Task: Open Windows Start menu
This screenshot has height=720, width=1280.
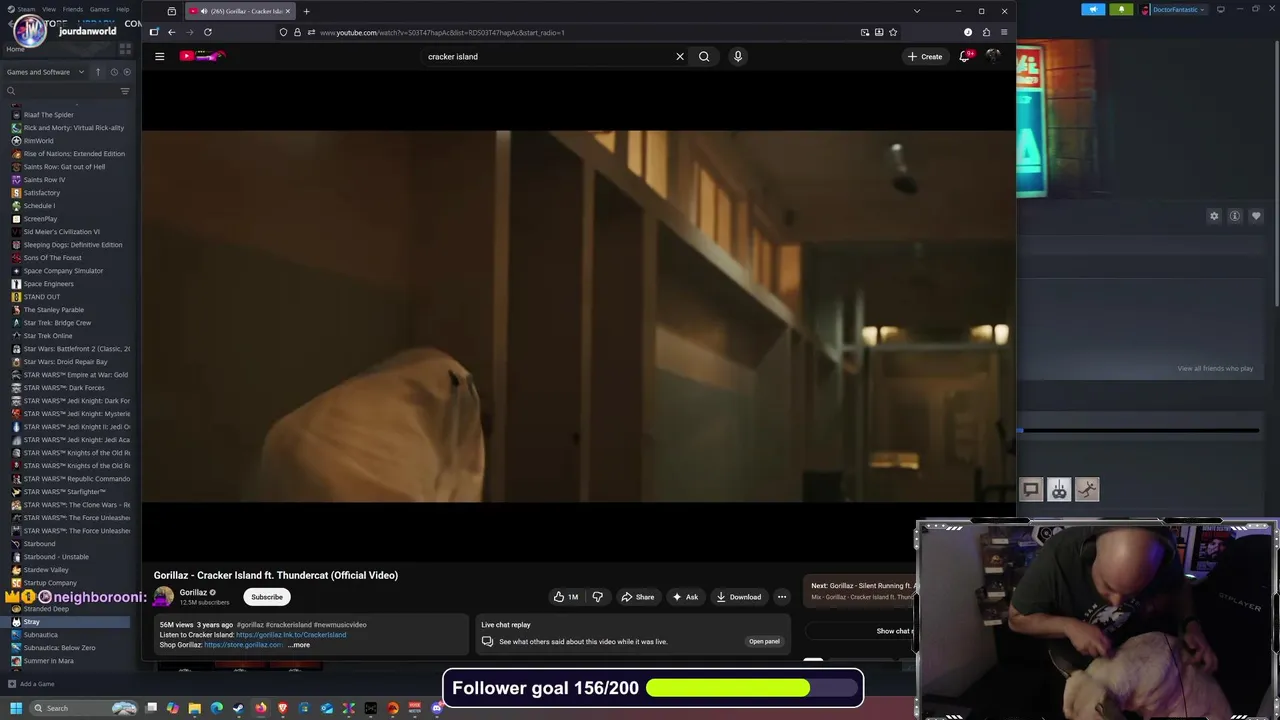Action: pos(16,708)
